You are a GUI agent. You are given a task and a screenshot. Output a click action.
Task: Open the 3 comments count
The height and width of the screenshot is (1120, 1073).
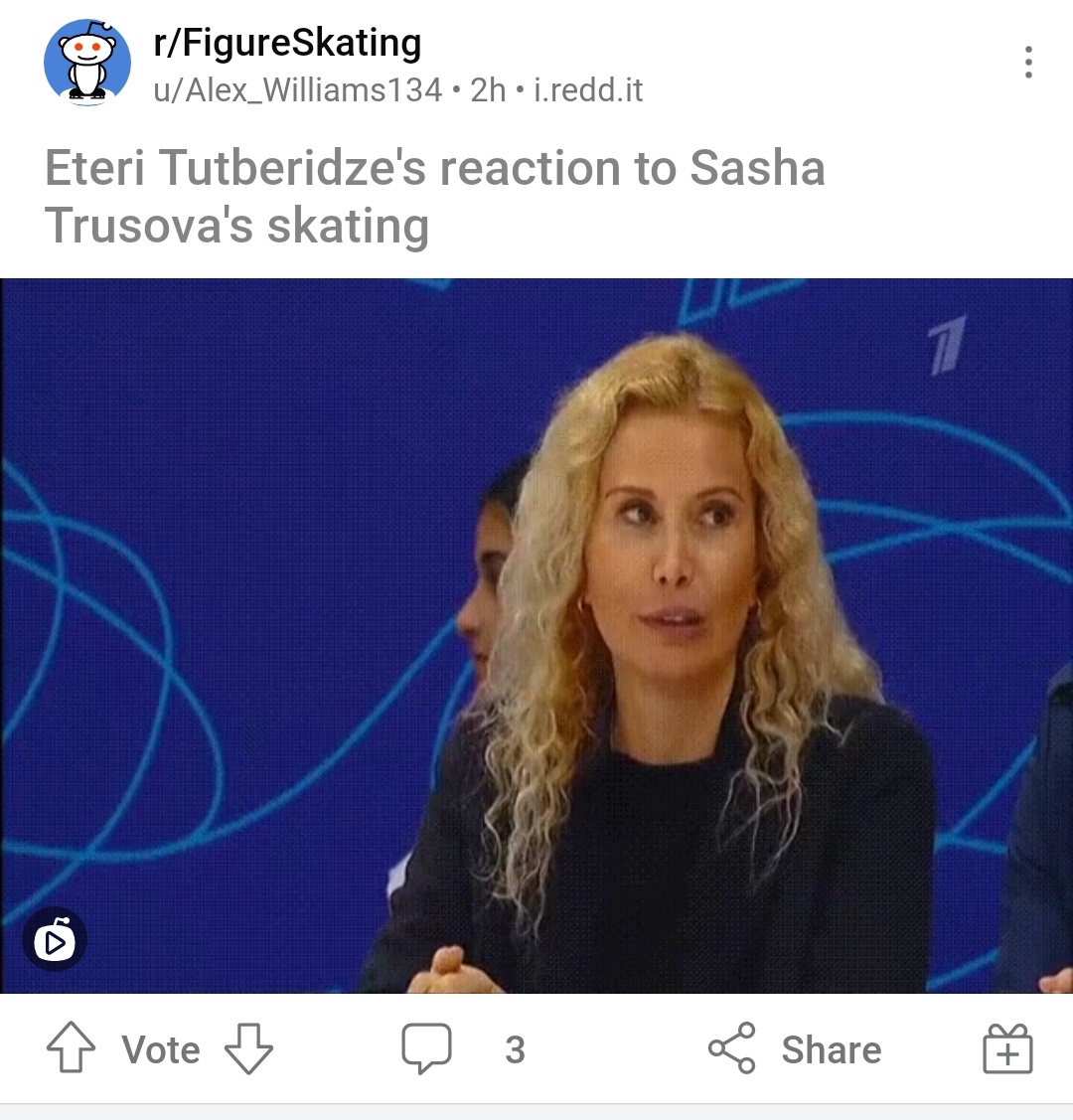point(515,1050)
